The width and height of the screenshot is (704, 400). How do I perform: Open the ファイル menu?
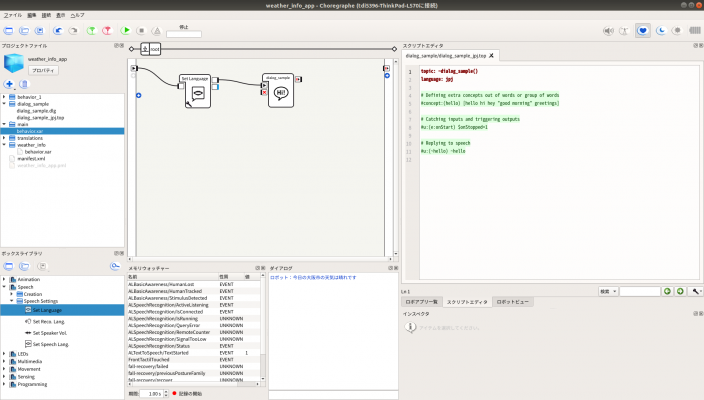[11, 16]
